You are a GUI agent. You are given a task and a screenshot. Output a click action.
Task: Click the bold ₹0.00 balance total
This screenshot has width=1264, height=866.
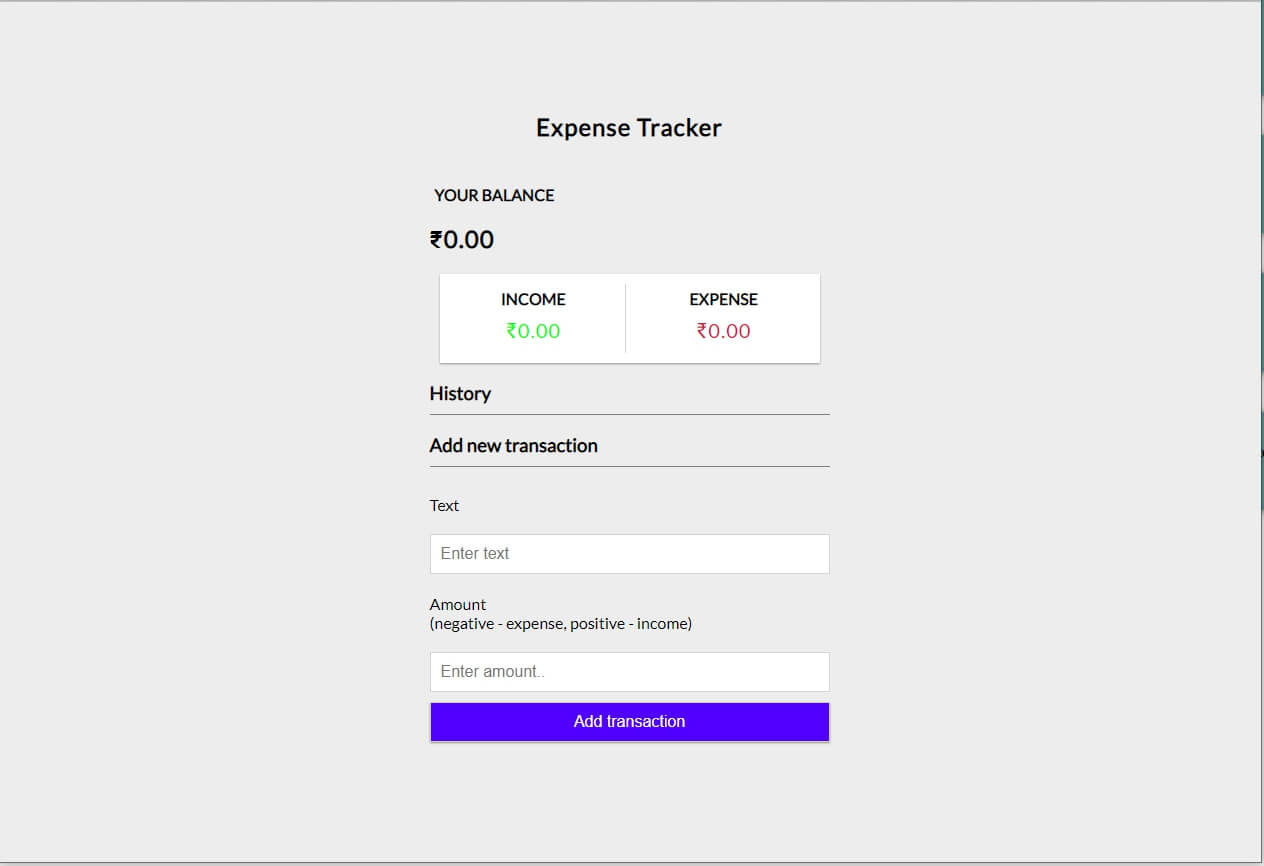(462, 240)
